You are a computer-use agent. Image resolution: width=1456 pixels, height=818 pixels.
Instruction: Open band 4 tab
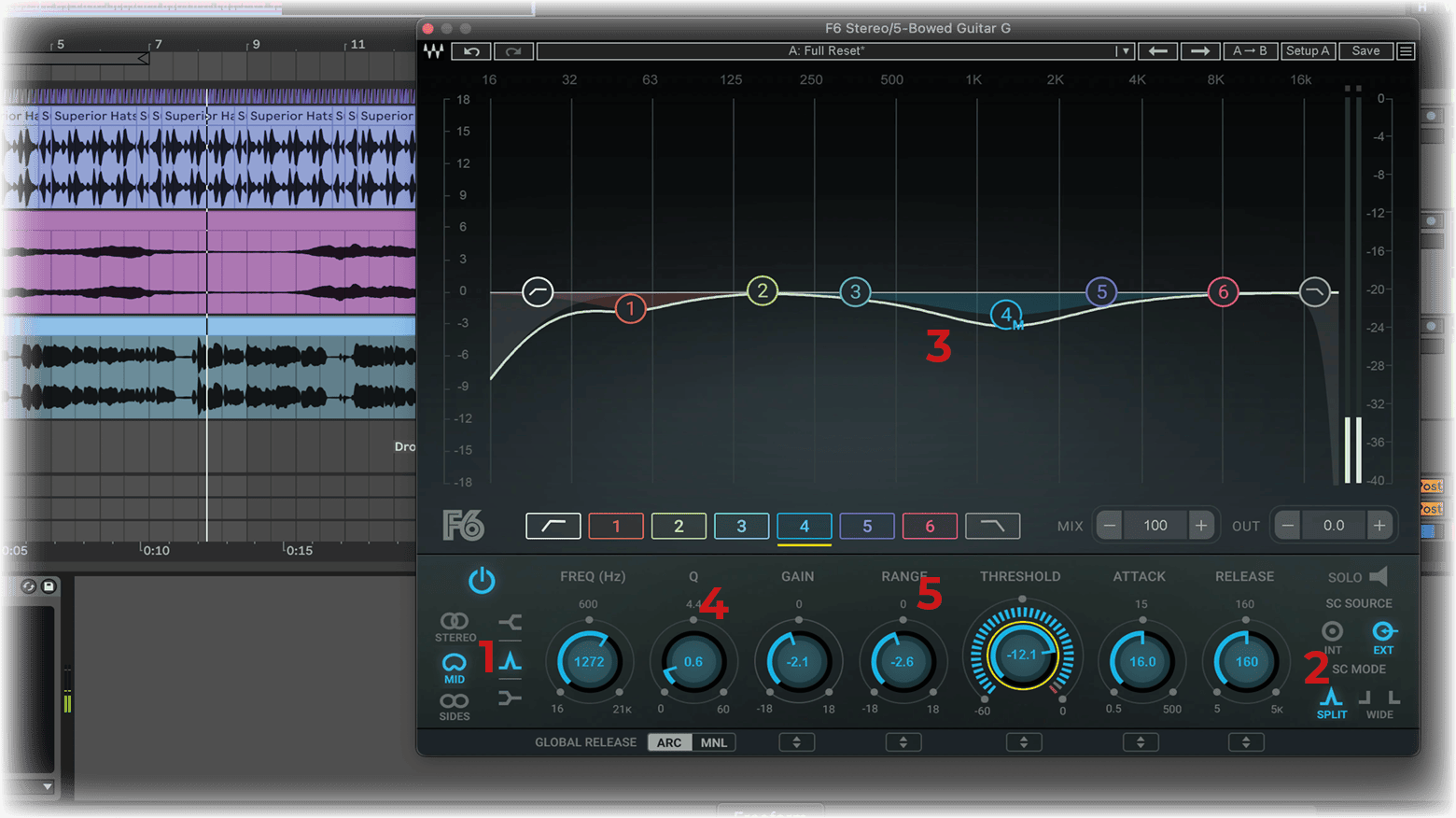[805, 526]
